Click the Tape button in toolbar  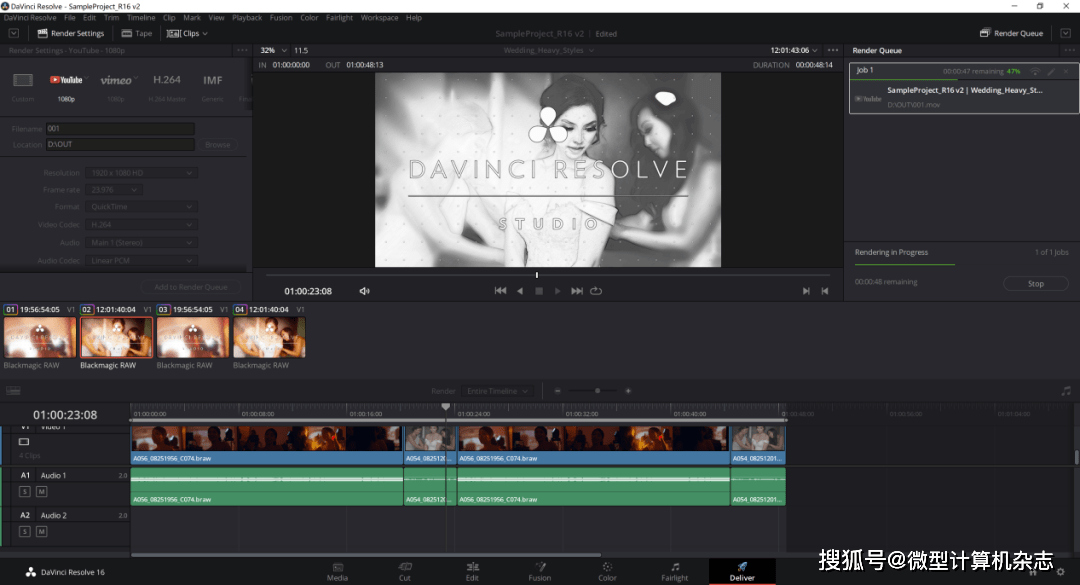coord(136,33)
